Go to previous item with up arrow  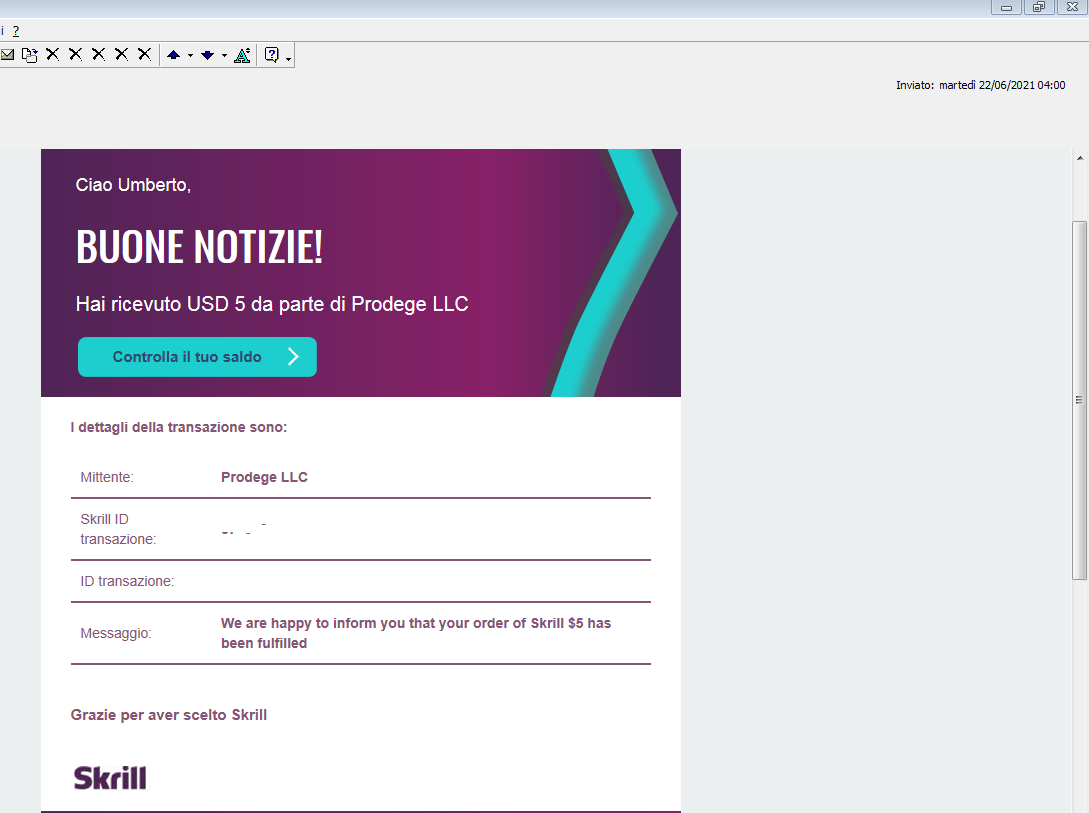174,55
